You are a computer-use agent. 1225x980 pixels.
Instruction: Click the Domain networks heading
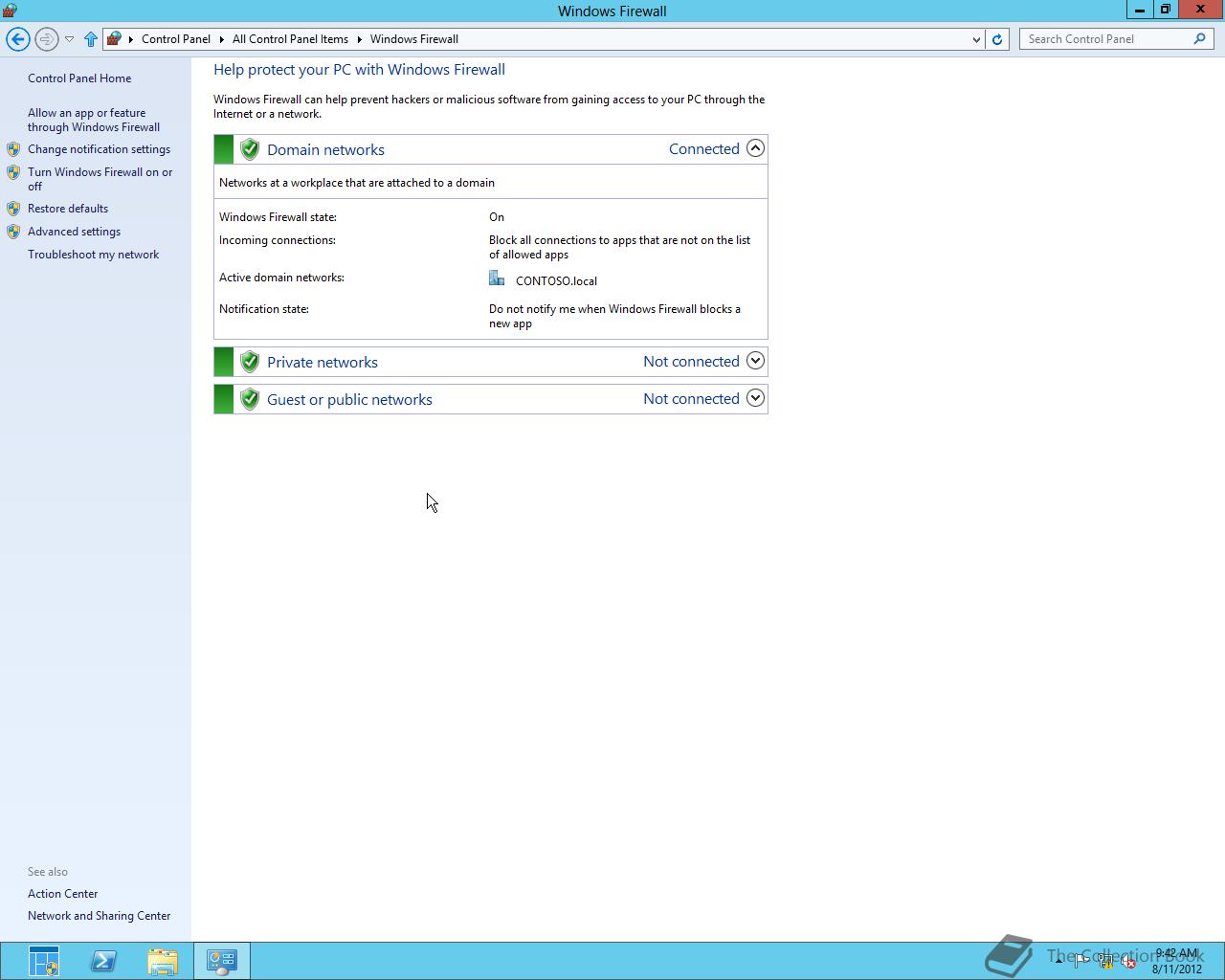(325, 149)
